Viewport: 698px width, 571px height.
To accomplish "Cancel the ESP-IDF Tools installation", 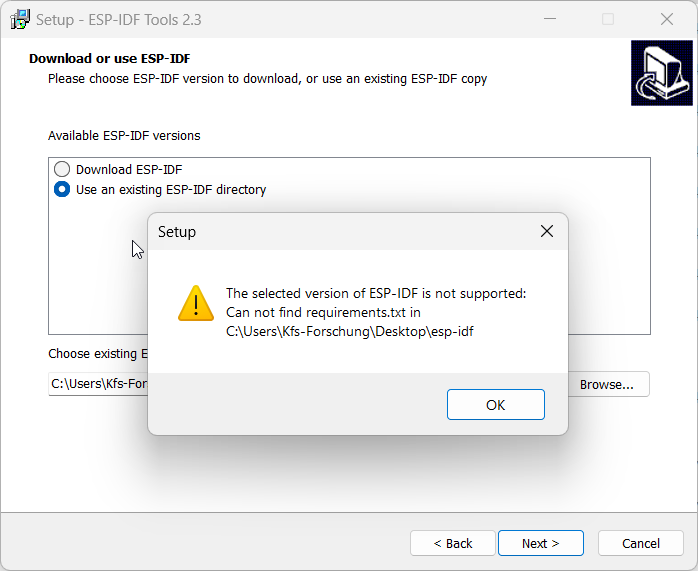I will coord(641,543).
